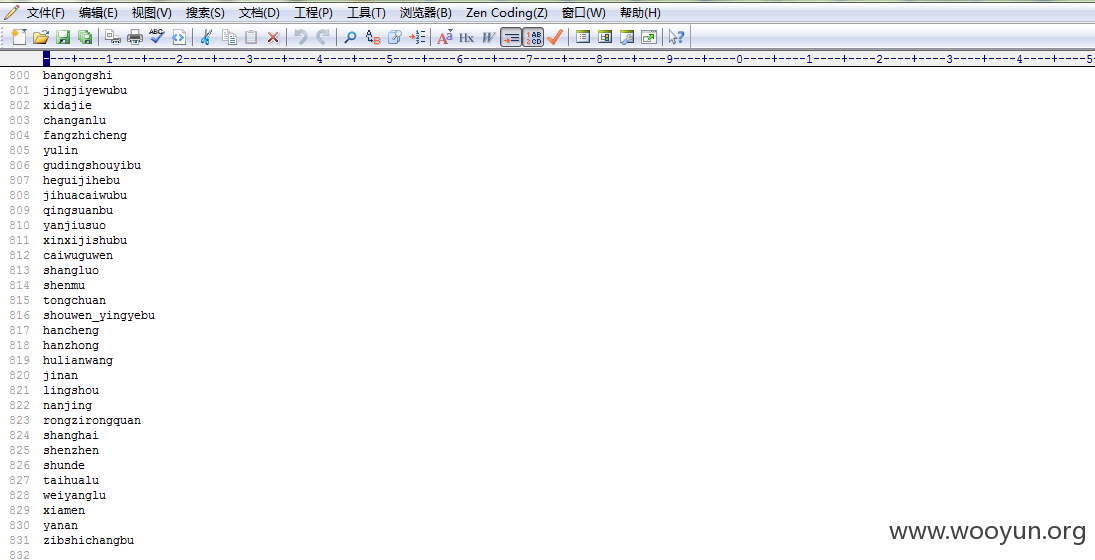This screenshot has width=1095, height=560.
Task: Click the orange checkmark settings icon
Action: 555,37
